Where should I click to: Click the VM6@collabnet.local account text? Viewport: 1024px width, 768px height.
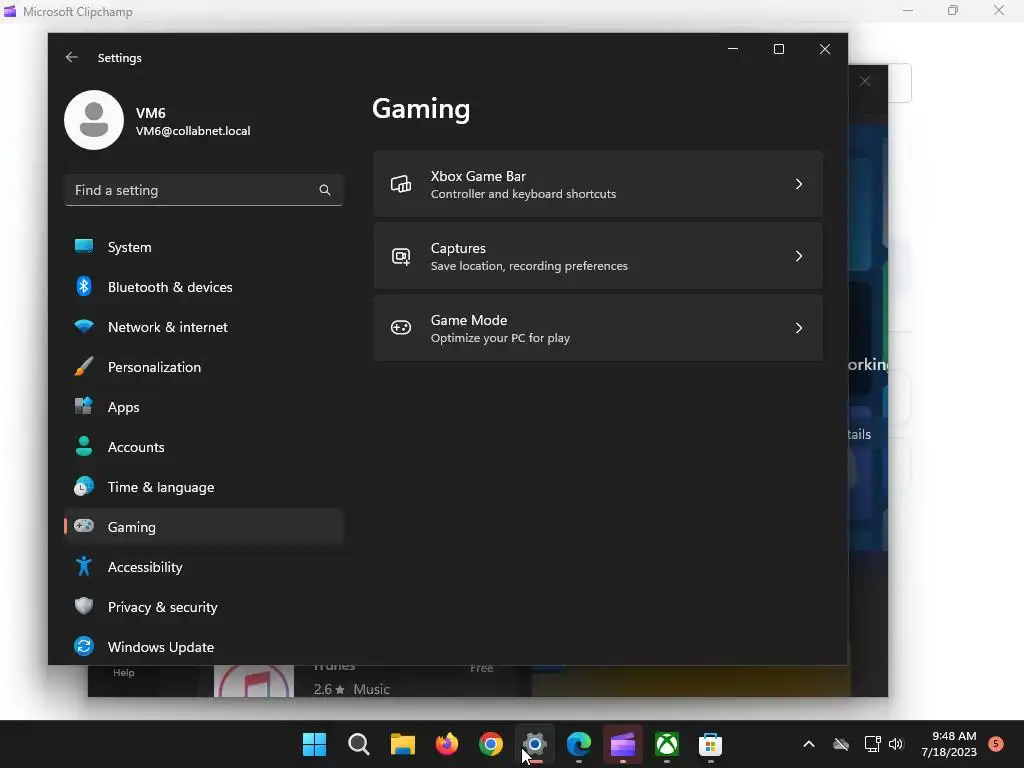click(193, 131)
